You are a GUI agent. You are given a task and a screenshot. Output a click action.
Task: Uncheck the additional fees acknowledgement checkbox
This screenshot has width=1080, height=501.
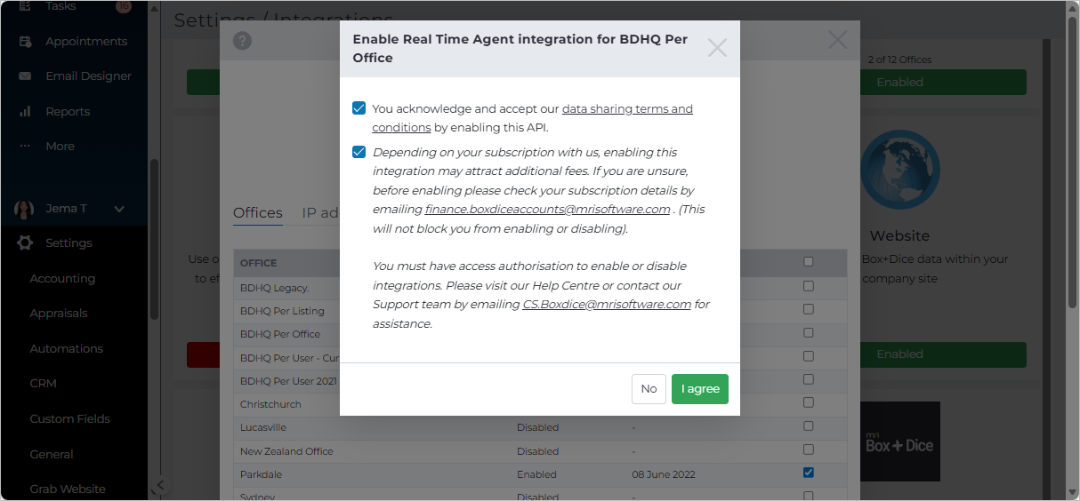tap(359, 152)
